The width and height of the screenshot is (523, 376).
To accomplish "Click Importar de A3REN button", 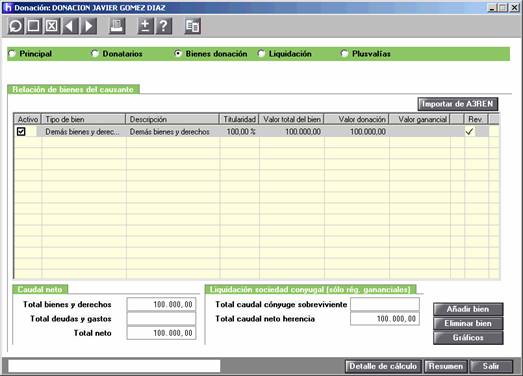I will [x=458, y=104].
